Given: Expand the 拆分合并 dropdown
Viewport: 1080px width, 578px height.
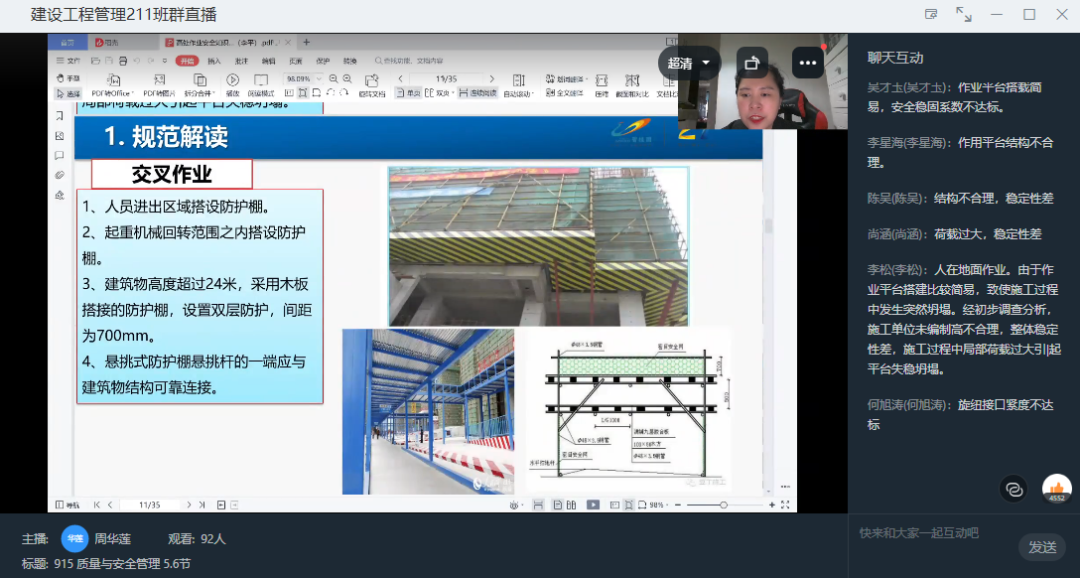Looking at the screenshot, I should [x=199, y=93].
